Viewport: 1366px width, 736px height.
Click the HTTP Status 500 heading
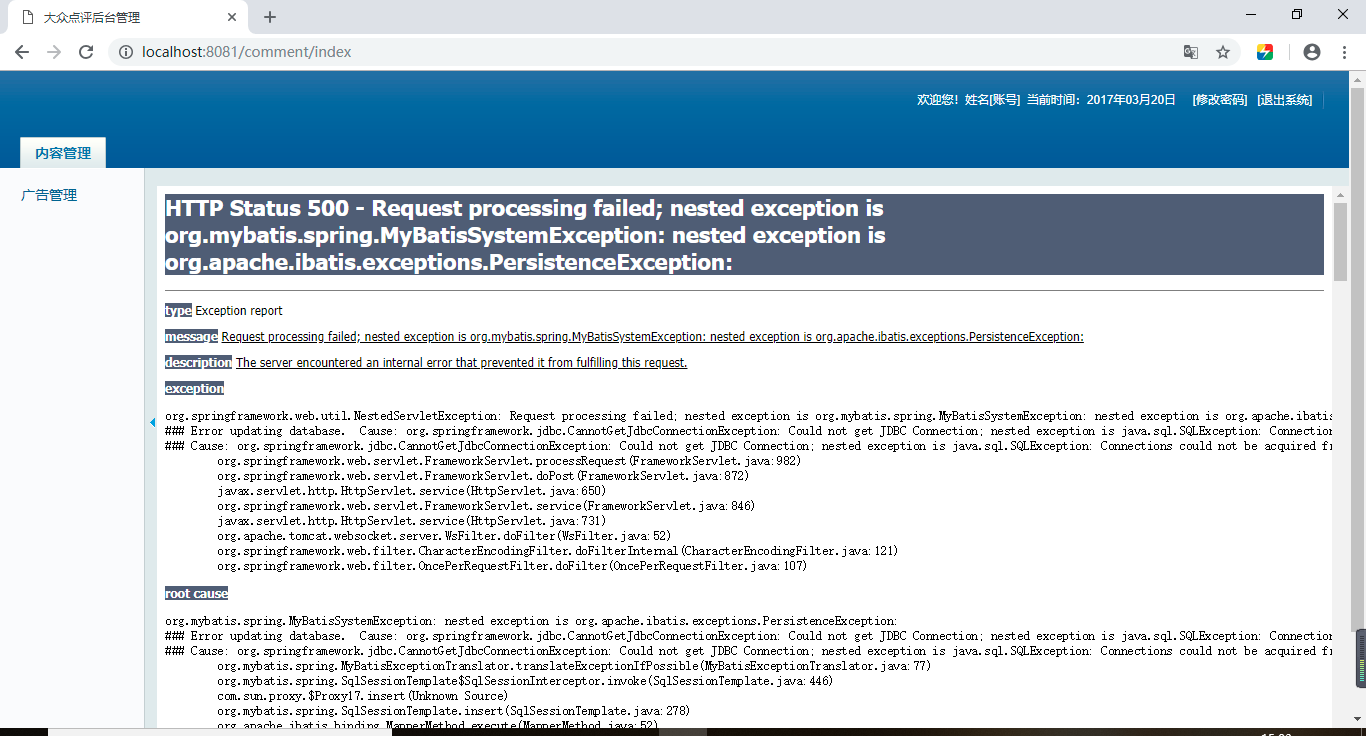(744, 235)
